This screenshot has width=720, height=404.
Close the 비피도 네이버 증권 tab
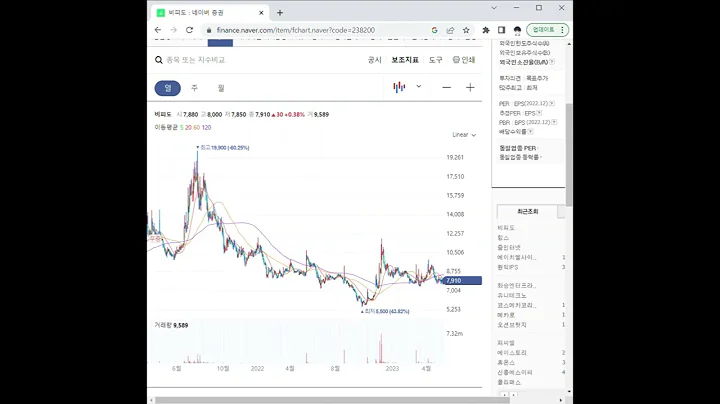pyautogui.click(x=261, y=13)
